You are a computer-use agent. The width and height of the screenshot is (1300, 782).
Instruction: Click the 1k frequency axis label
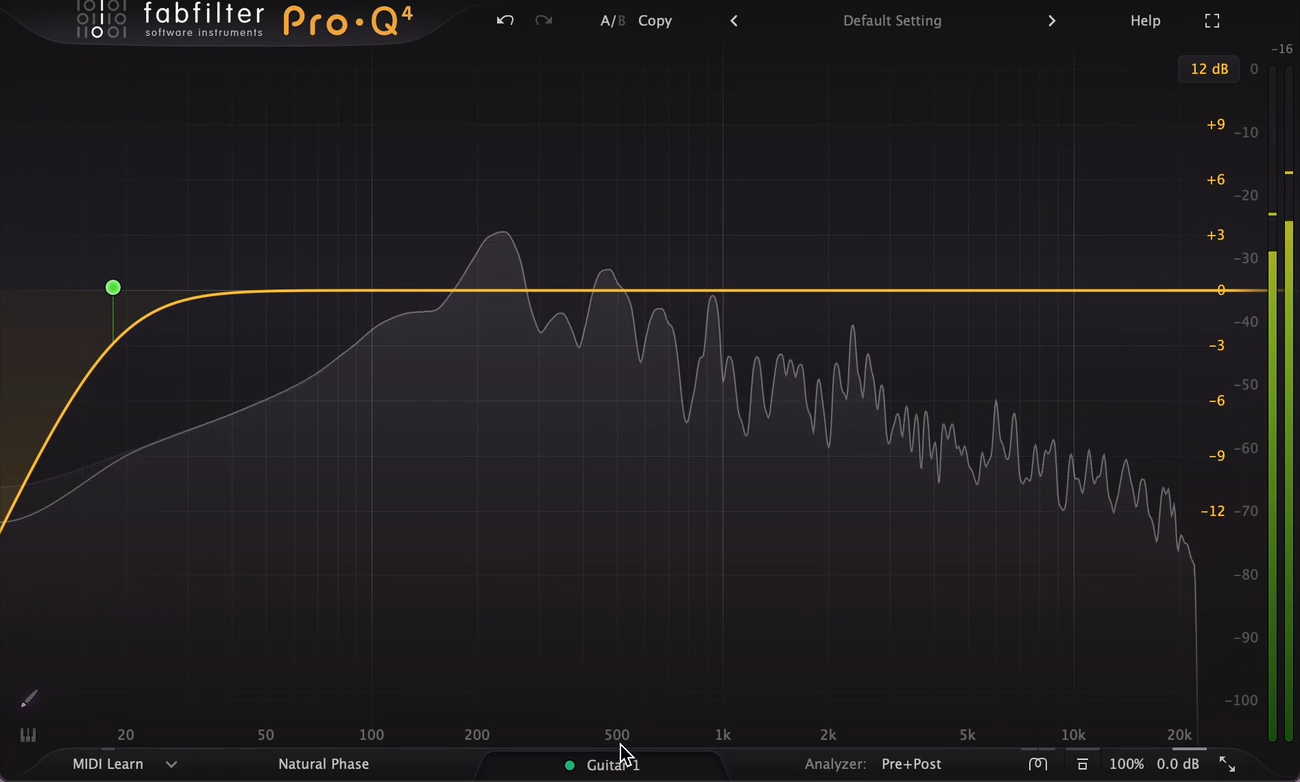[722, 735]
